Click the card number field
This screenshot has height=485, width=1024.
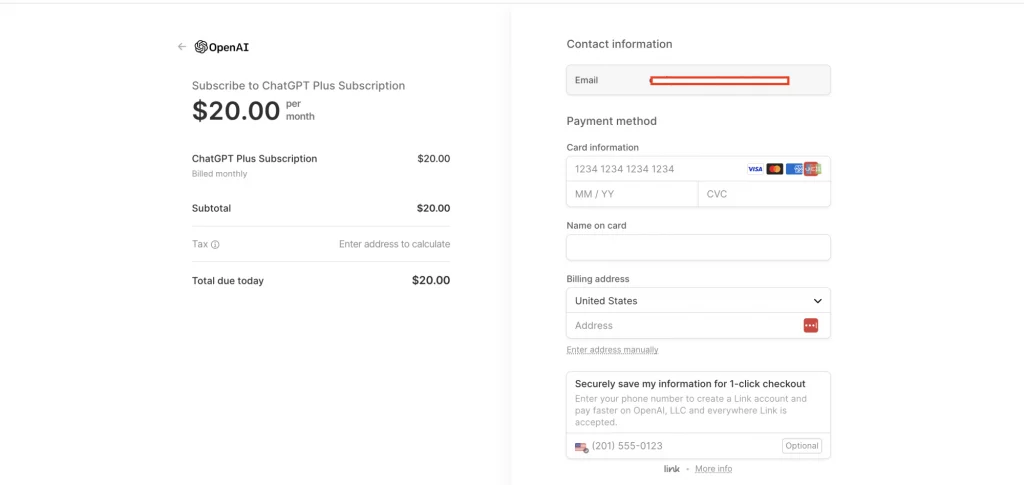[x=698, y=169]
